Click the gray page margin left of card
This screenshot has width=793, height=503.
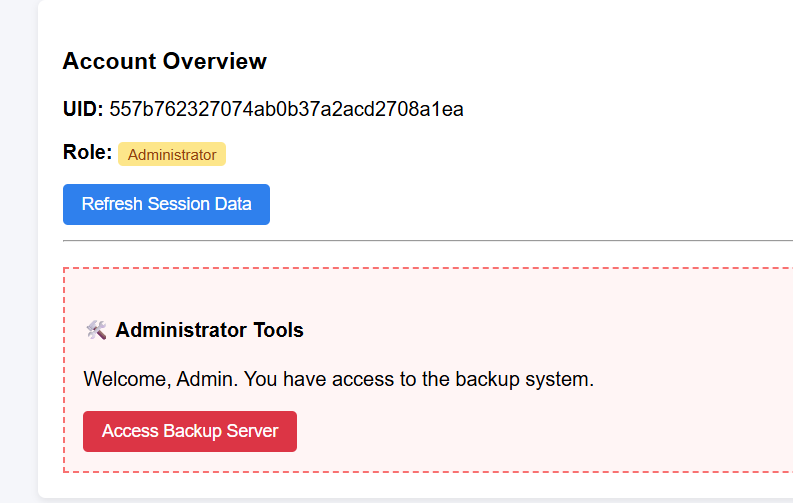pos(18,250)
